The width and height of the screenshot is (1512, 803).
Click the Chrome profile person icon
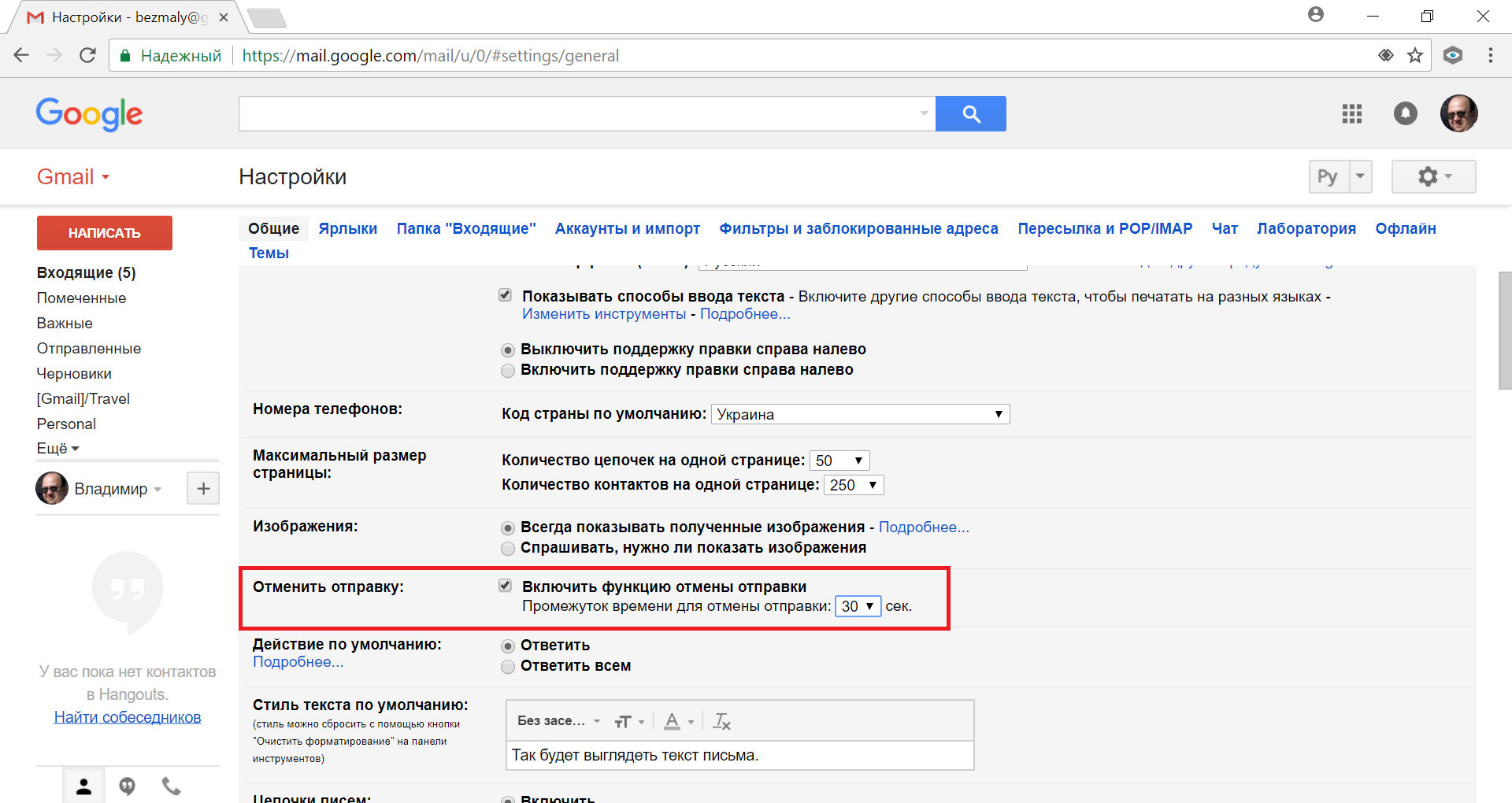[1316, 14]
